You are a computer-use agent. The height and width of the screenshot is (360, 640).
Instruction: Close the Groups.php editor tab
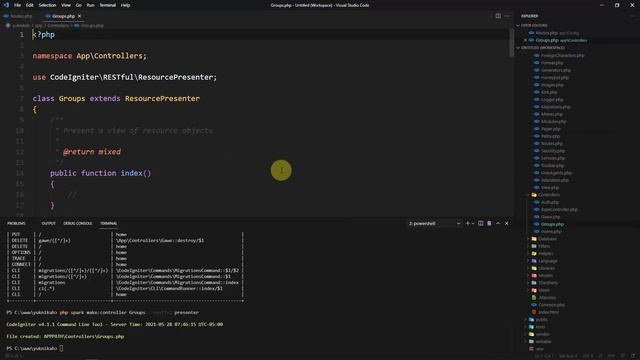coord(80,16)
